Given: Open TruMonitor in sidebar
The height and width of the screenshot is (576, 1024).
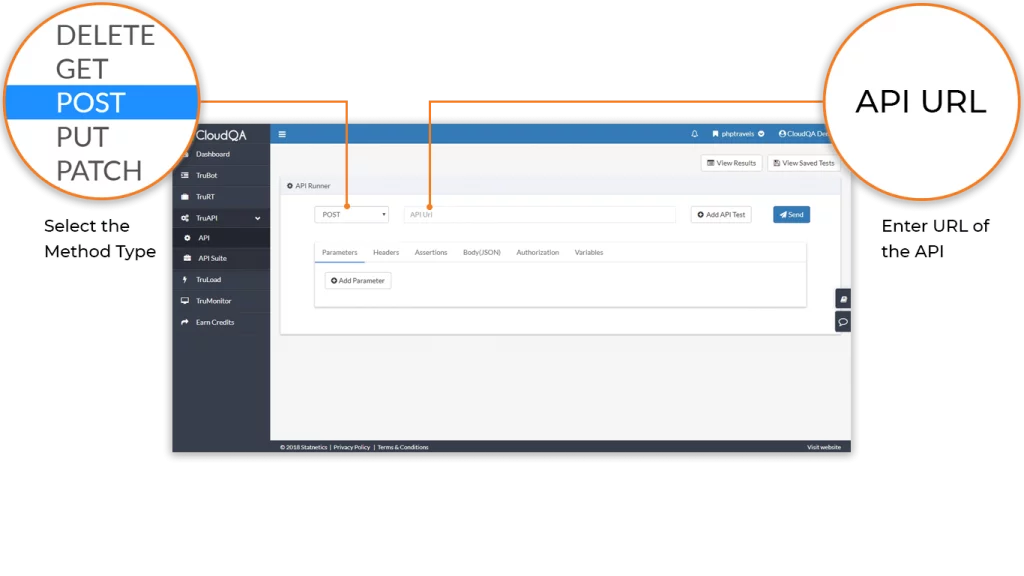Looking at the screenshot, I should click(x=221, y=301).
